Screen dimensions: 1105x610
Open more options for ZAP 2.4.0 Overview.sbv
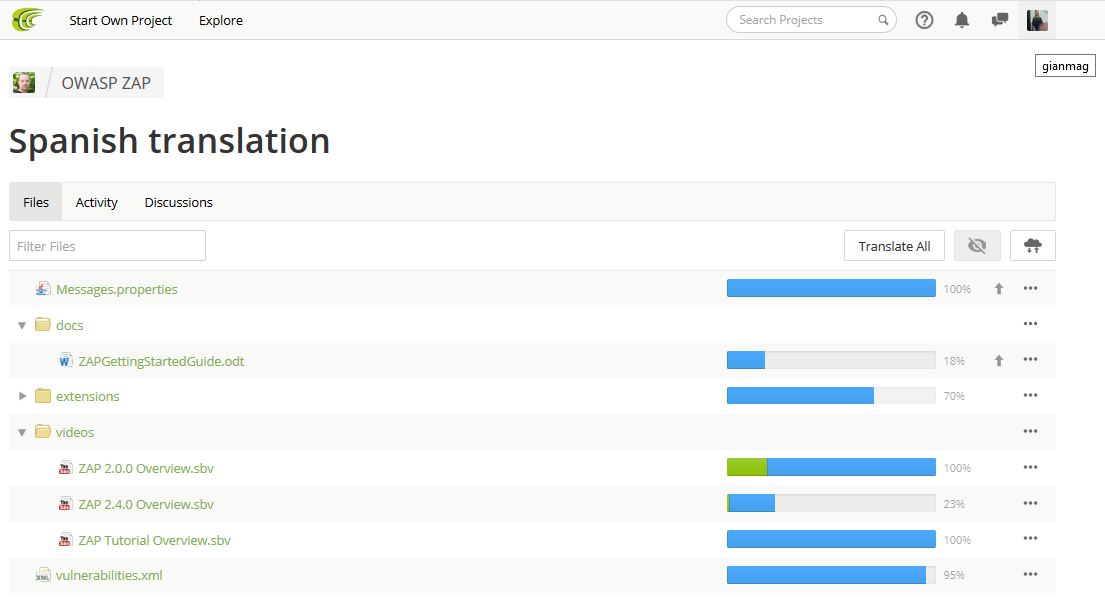point(1030,503)
